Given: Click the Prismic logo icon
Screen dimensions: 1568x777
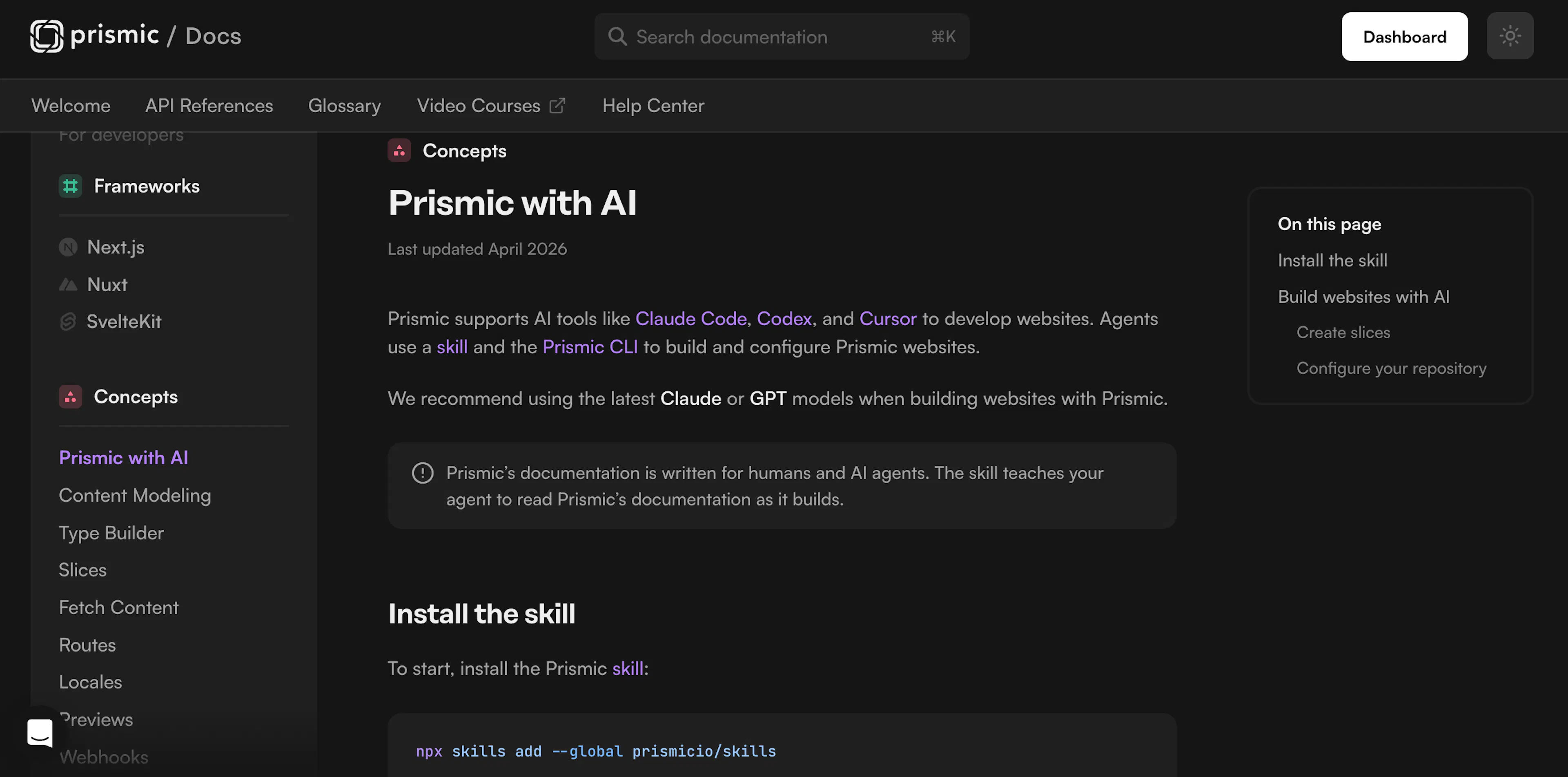Looking at the screenshot, I should click(47, 36).
